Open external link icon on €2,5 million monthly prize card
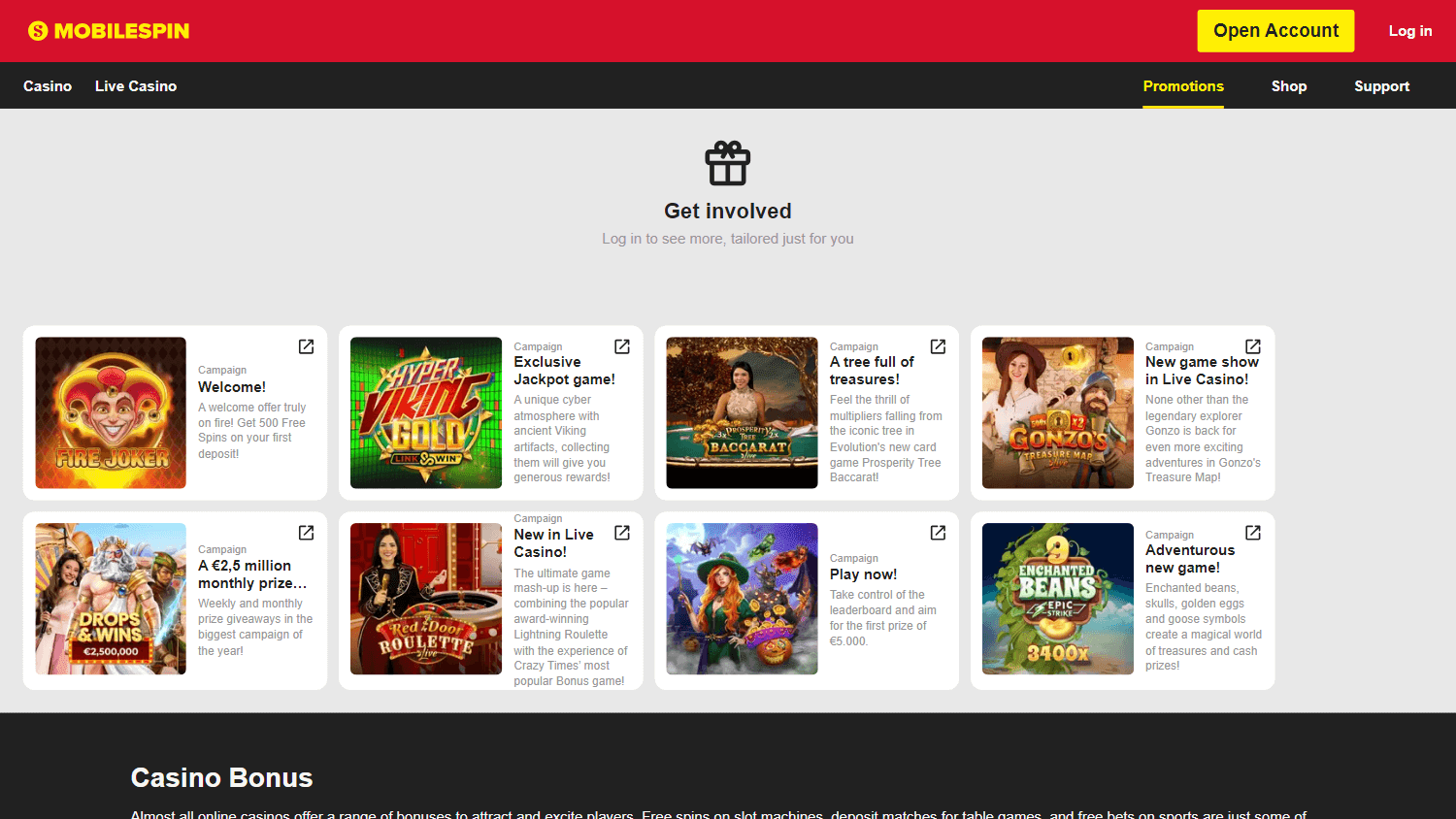 tap(306, 533)
